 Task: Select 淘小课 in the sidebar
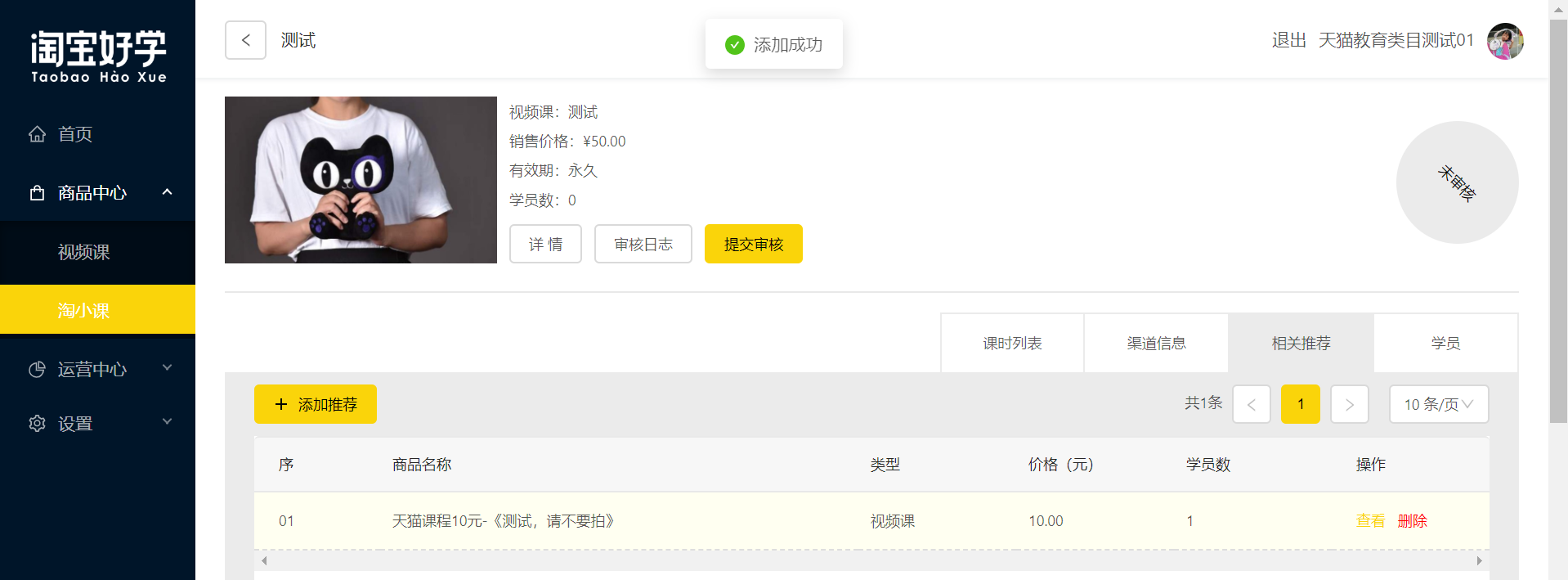(x=98, y=309)
